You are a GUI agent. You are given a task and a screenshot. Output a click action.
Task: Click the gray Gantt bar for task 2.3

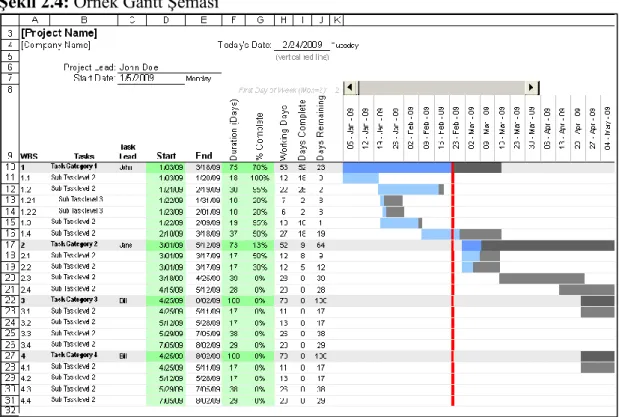click(x=542, y=278)
